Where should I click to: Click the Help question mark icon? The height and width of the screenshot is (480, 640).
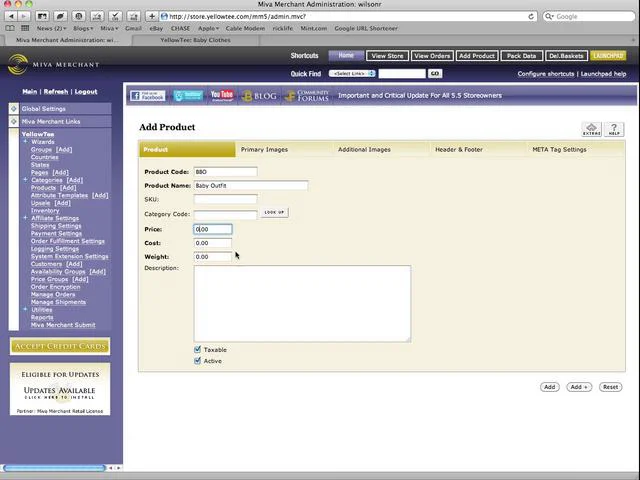click(x=614, y=129)
